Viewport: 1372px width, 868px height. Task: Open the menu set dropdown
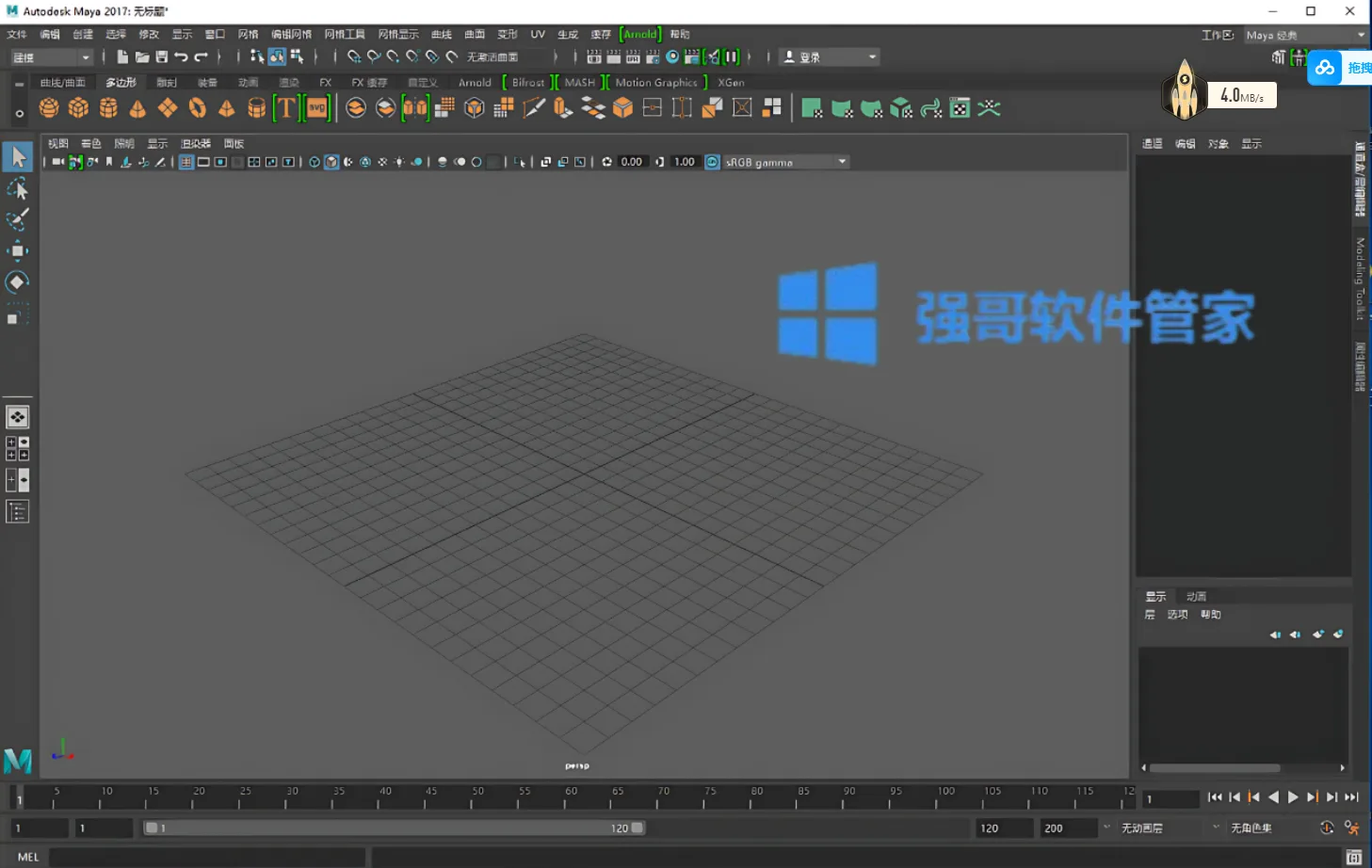click(x=51, y=57)
